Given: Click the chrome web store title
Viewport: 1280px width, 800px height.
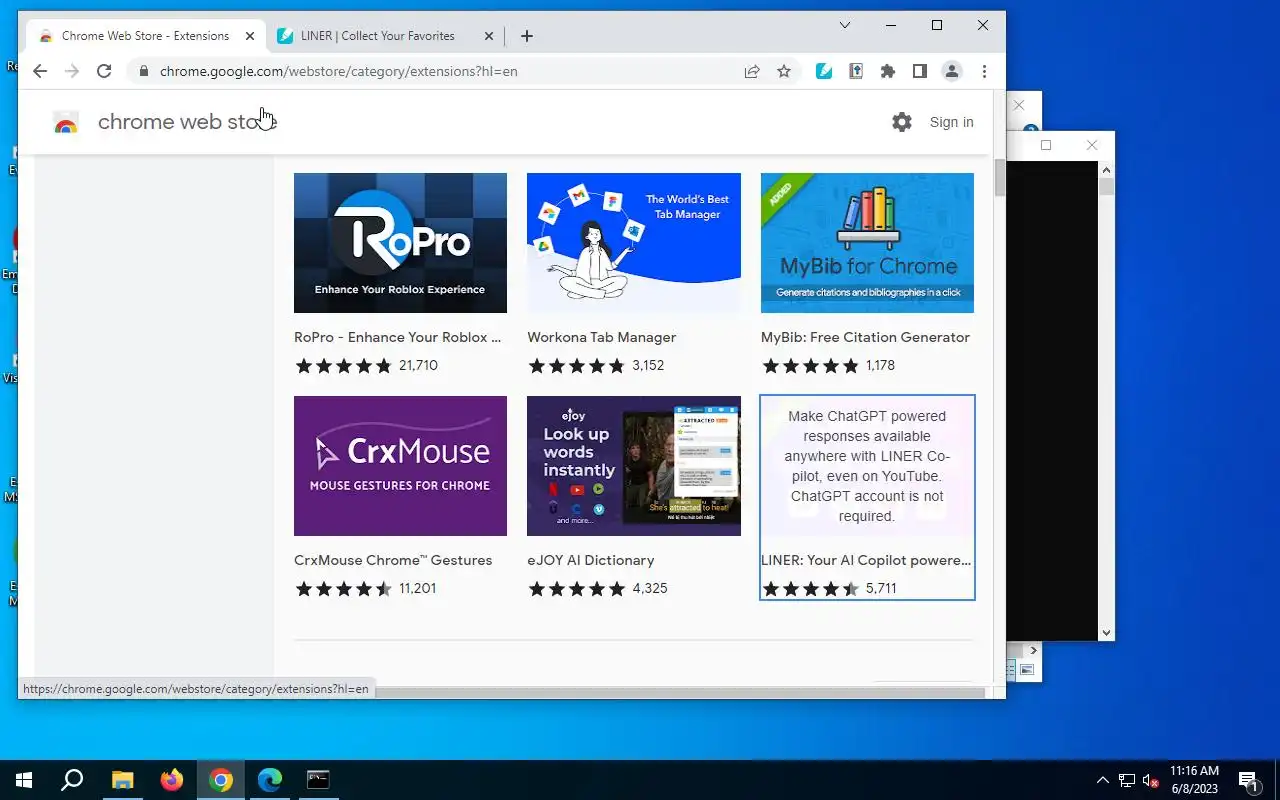Looking at the screenshot, I should coord(187,122).
